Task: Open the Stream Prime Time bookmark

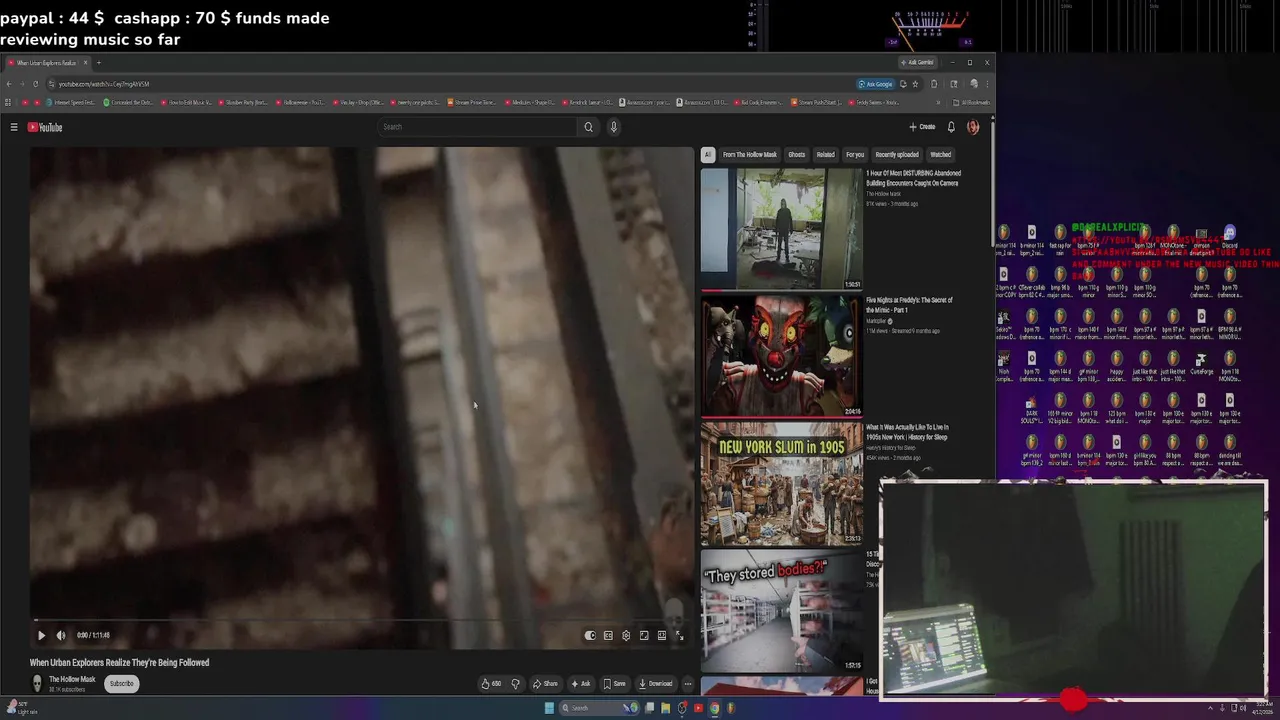Action: [x=472, y=102]
